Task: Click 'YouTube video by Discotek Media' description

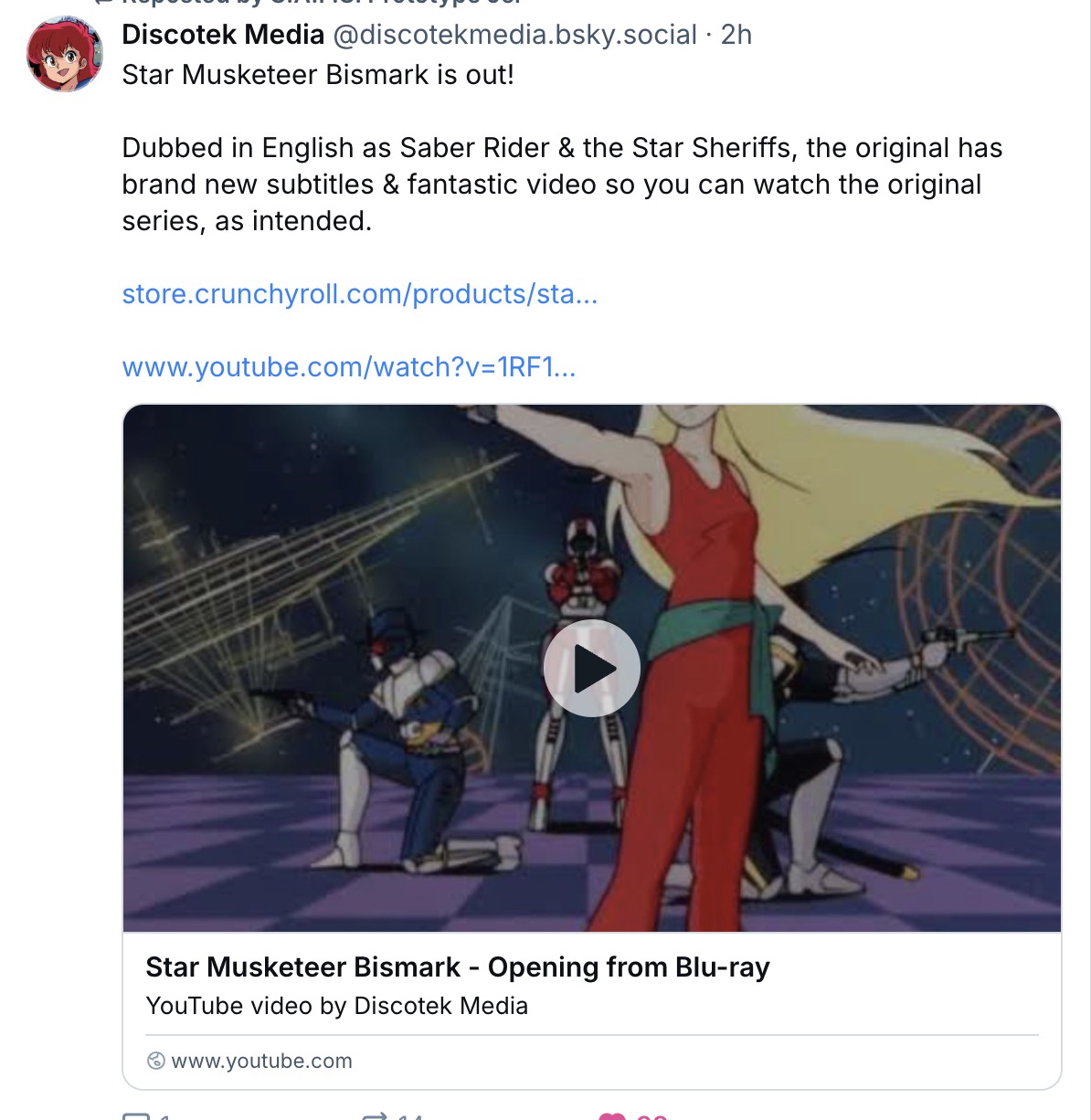Action: pos(337,1006)
